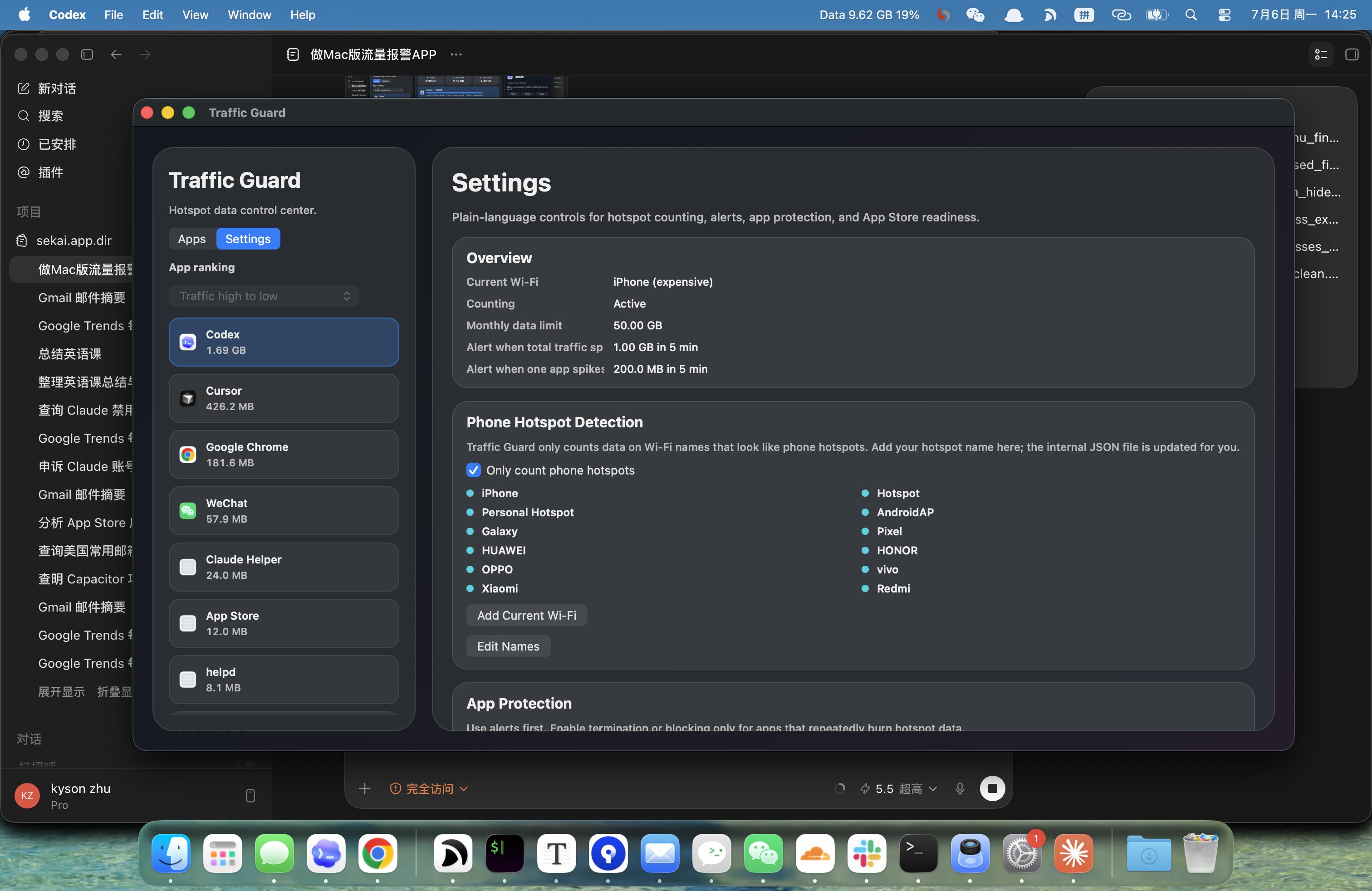Open the Trash in the Dock
The width and height of the screenshot is (1372, 891).
point(1200,853)
